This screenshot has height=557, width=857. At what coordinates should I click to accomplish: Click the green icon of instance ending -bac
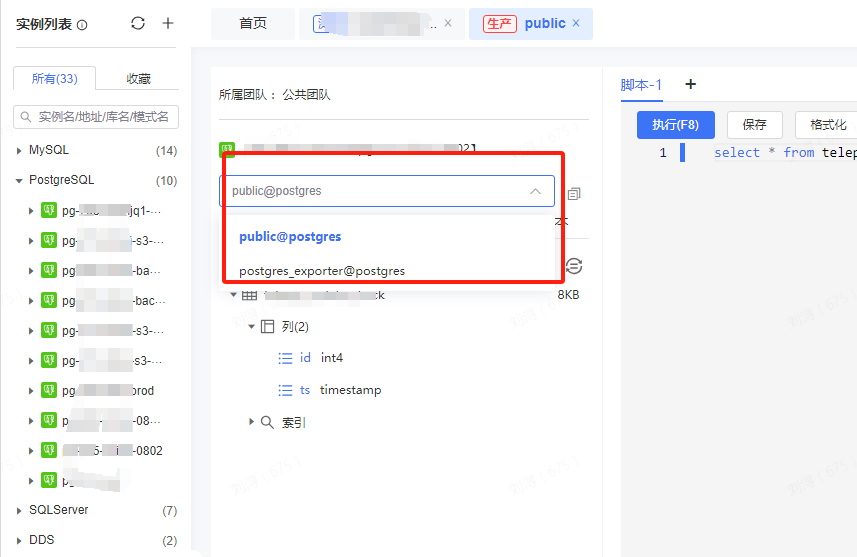tap(49, 301)
